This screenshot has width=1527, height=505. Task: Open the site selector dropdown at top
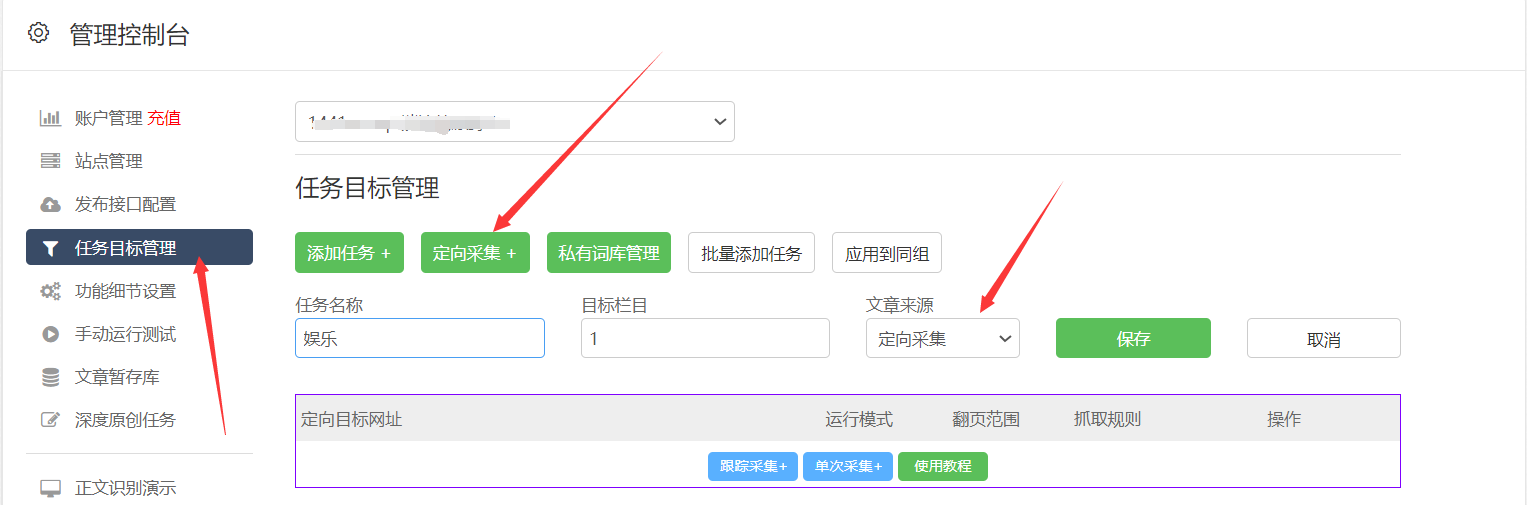[x=514, y=121]
